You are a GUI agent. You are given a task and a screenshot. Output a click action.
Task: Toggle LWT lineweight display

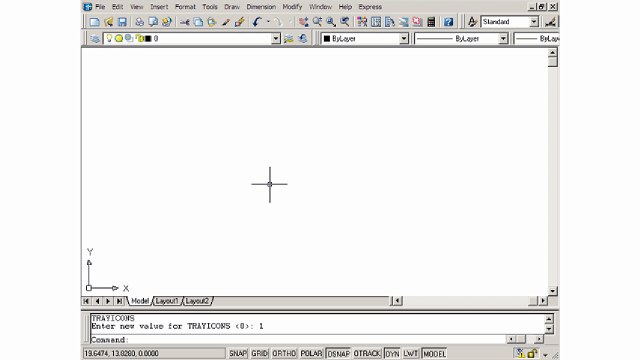(411, 353)
